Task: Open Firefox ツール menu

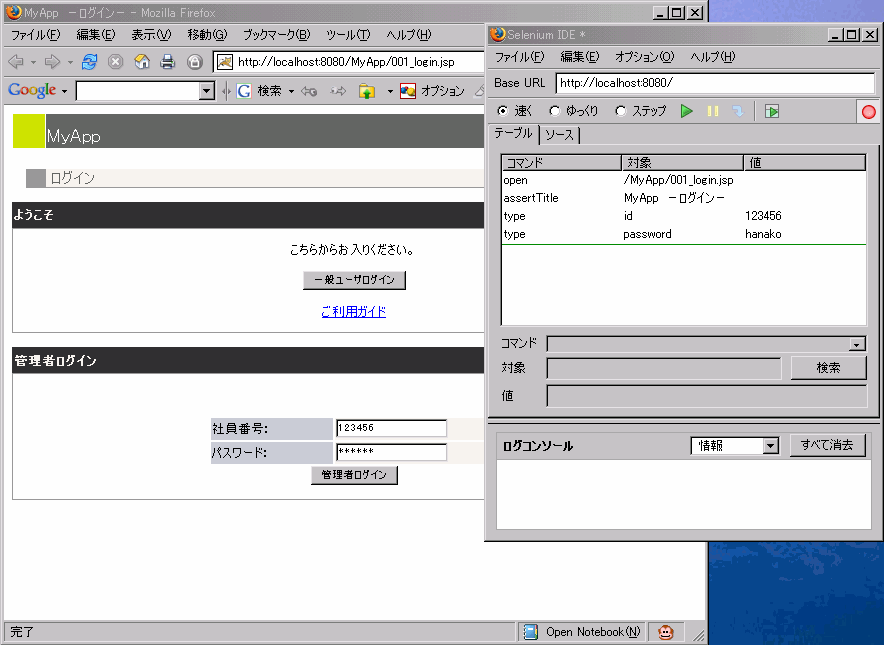Action: 348,35
